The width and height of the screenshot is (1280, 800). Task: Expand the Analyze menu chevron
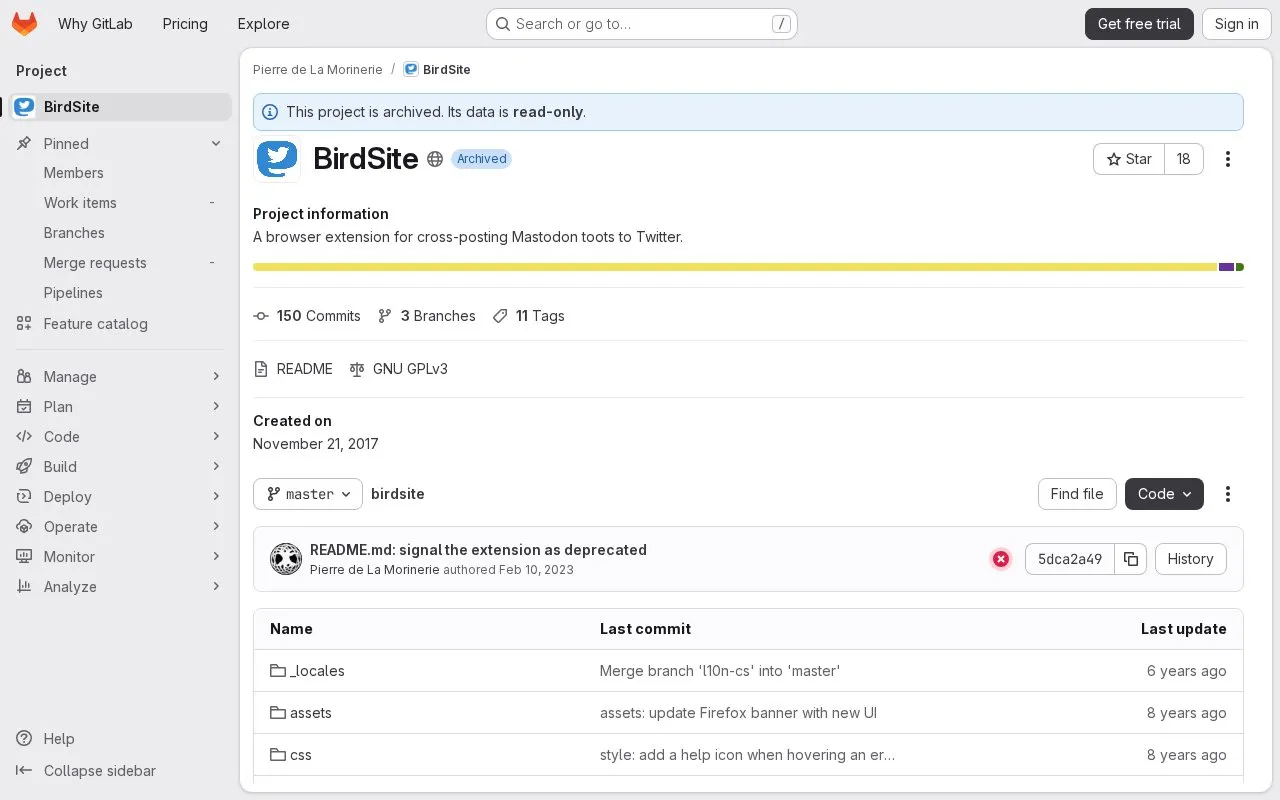(216, 587)
